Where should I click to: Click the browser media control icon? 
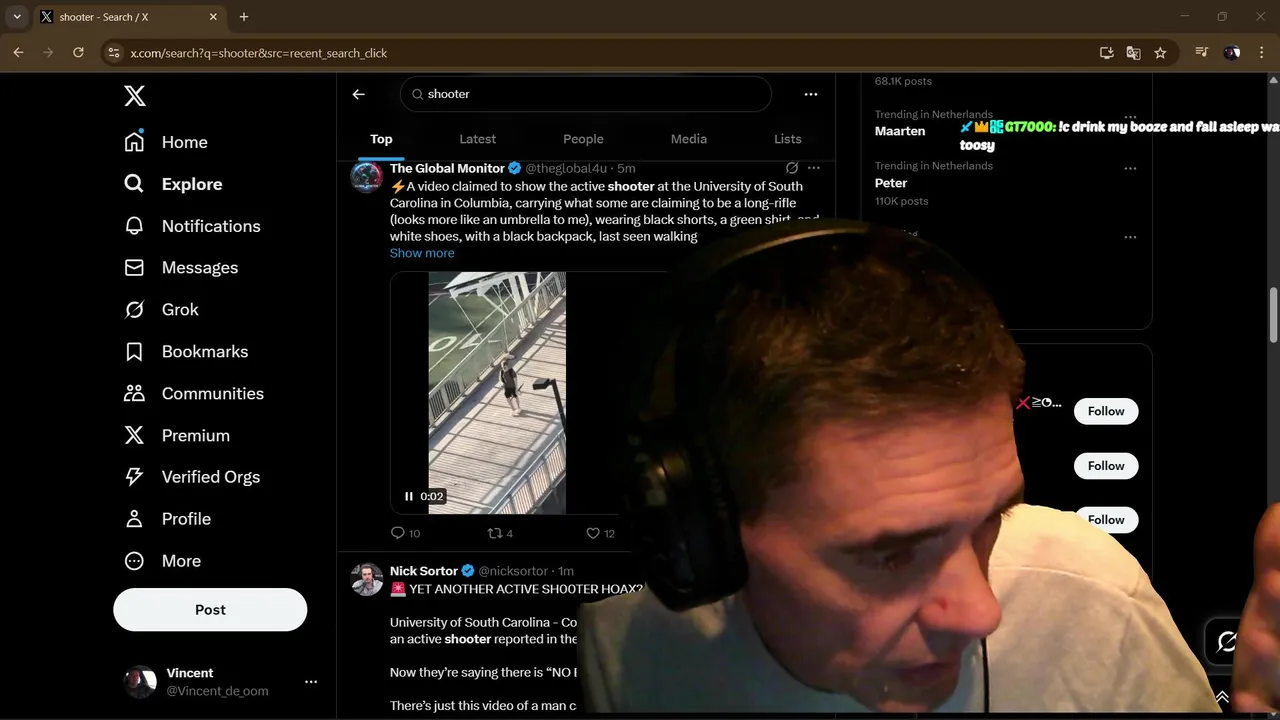pyautogui.click(x=1202, y=53)
